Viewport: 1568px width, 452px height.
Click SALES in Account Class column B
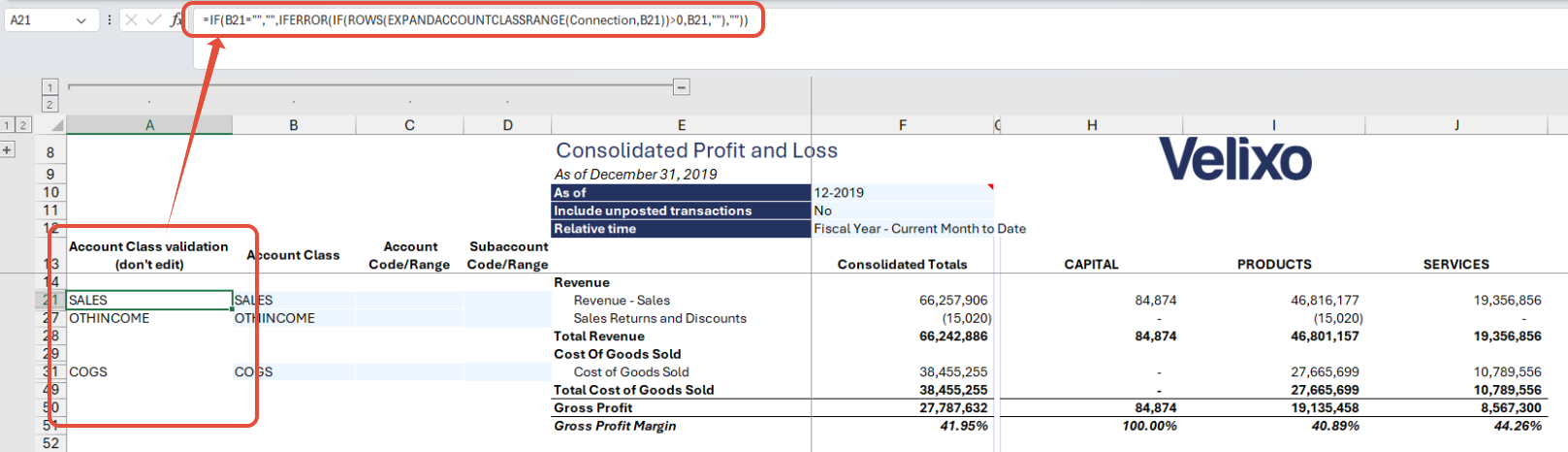point(254,301)
